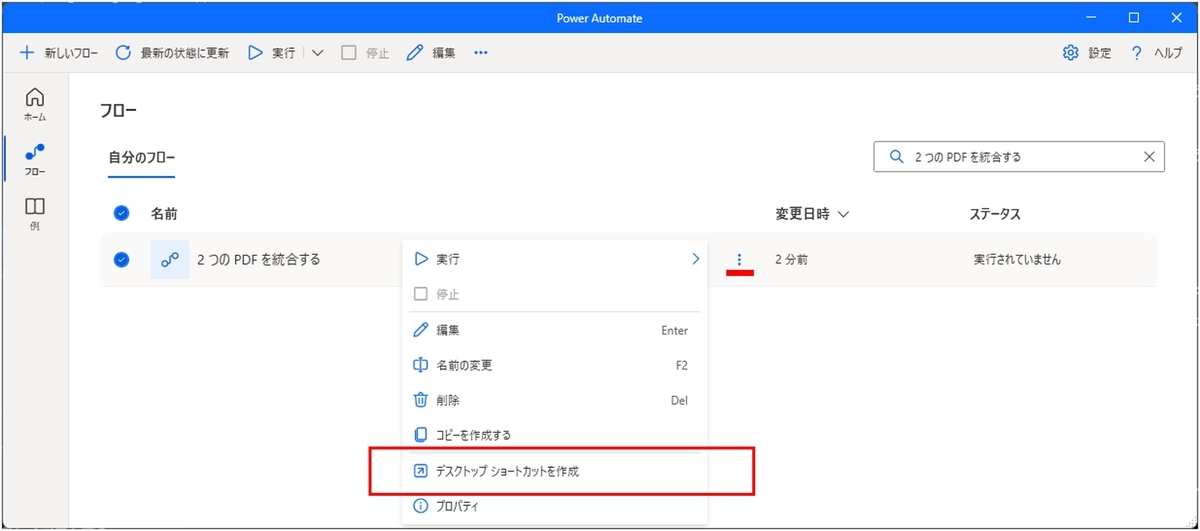Viewport: 1200px width, 531px height.
Task: Click the rename icon beside 名前の変更
Action: pos(421,365)
